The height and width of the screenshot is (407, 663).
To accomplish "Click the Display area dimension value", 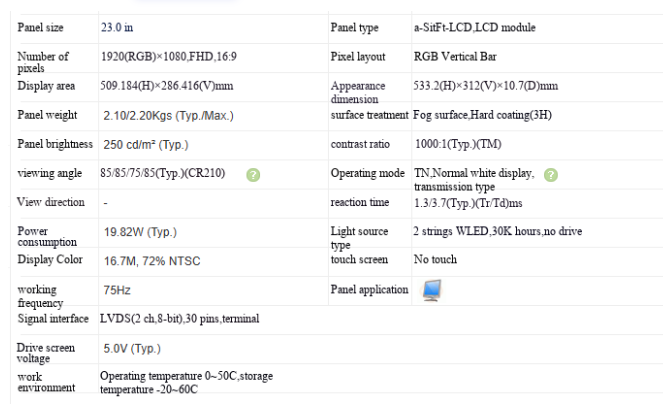I will [167, 86].
